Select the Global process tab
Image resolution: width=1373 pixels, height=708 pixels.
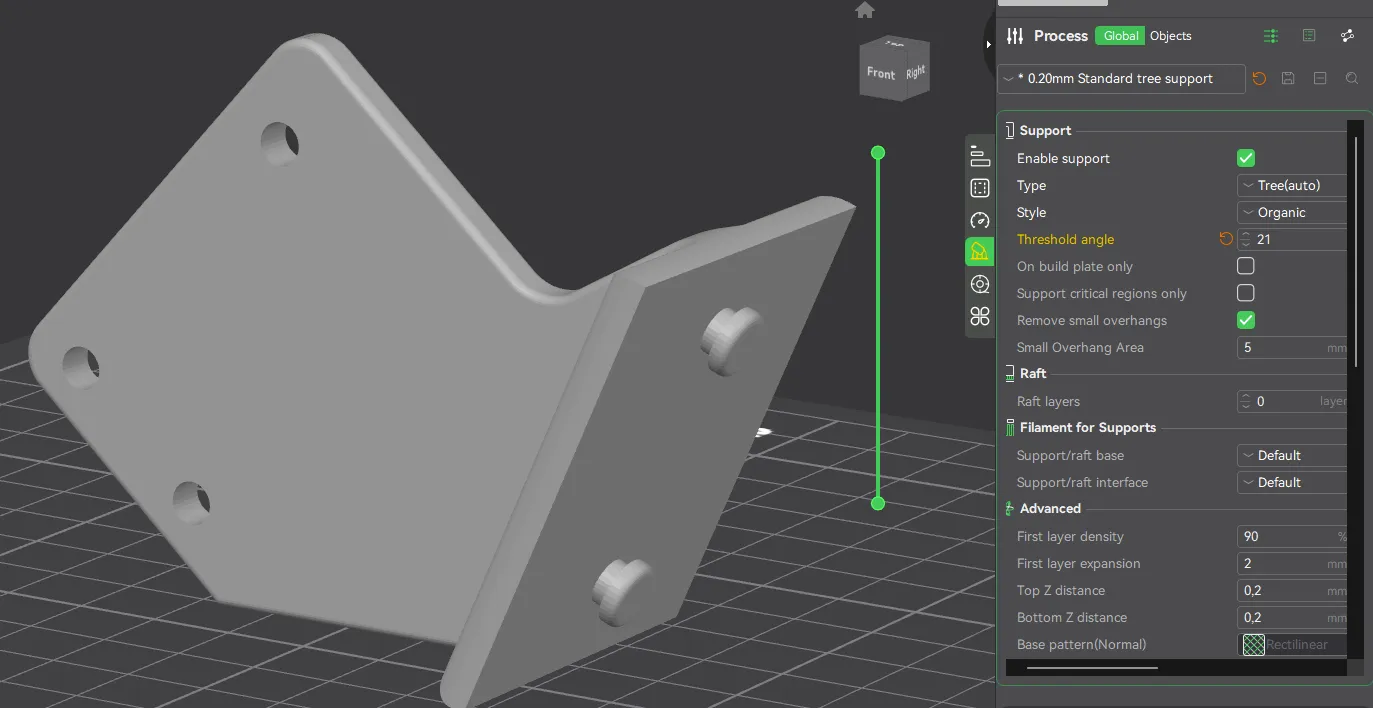1120,36
